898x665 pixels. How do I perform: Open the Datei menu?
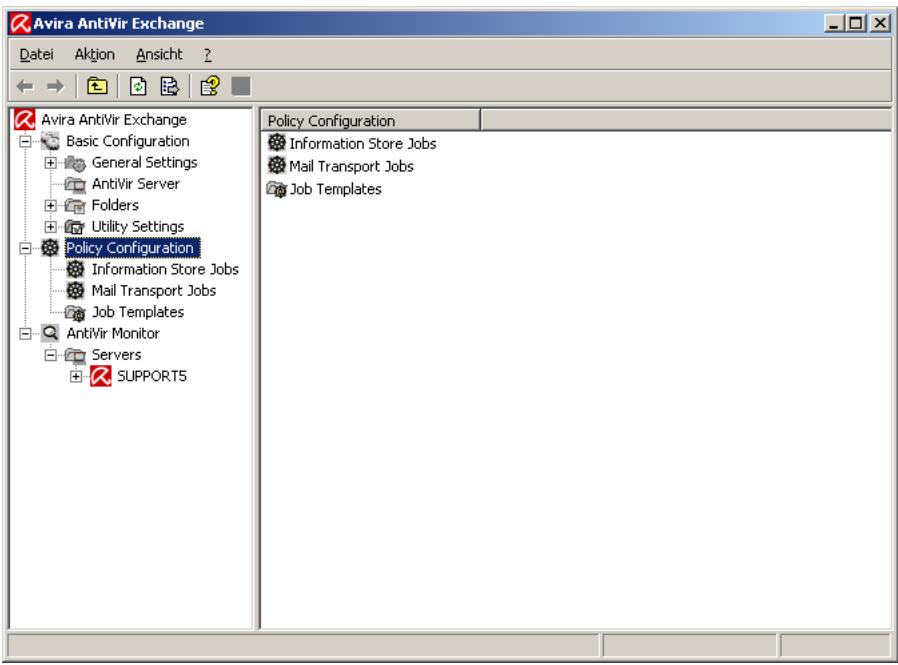click(x=37, y=54)
